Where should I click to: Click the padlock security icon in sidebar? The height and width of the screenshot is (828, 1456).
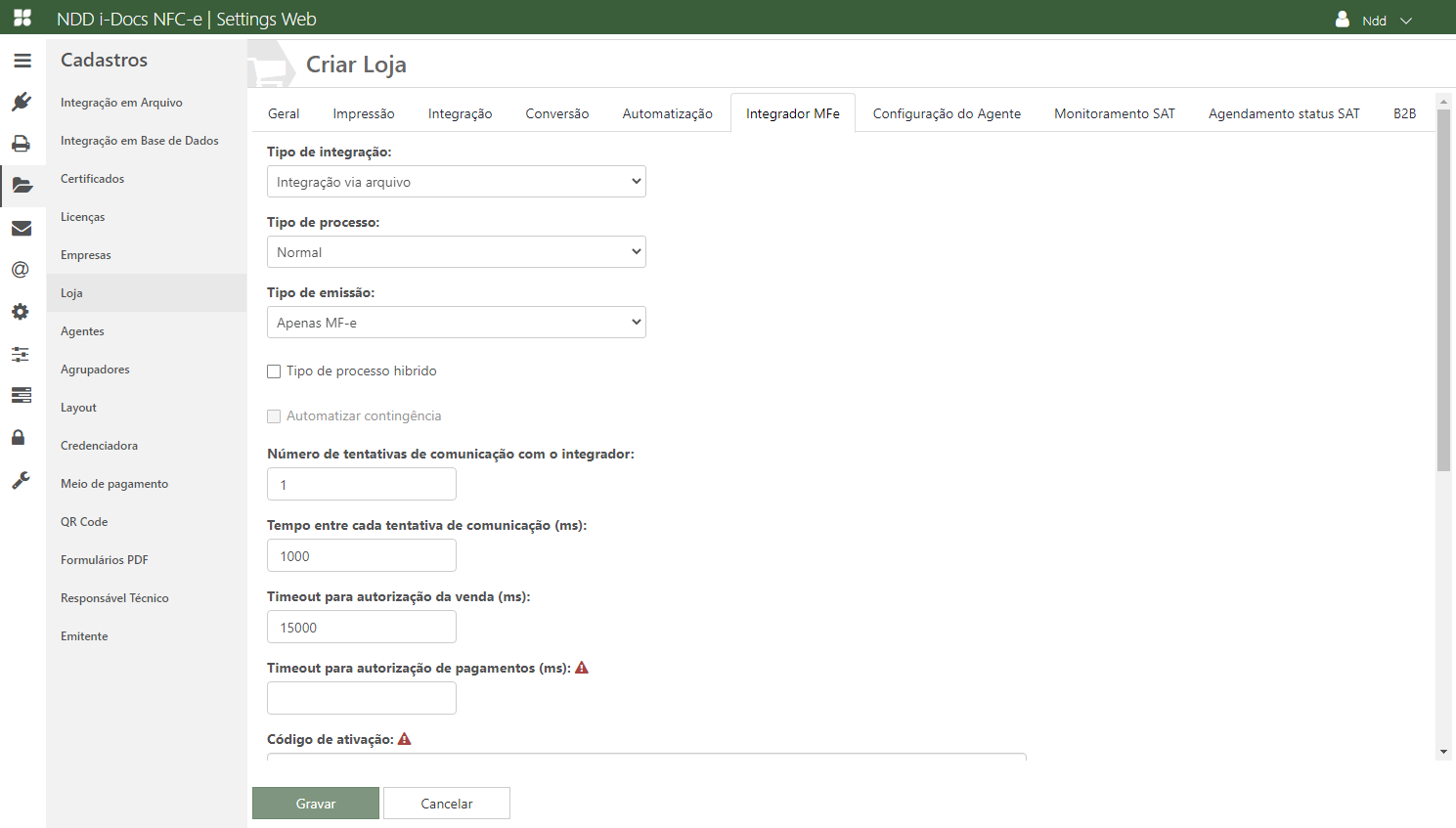19,437
